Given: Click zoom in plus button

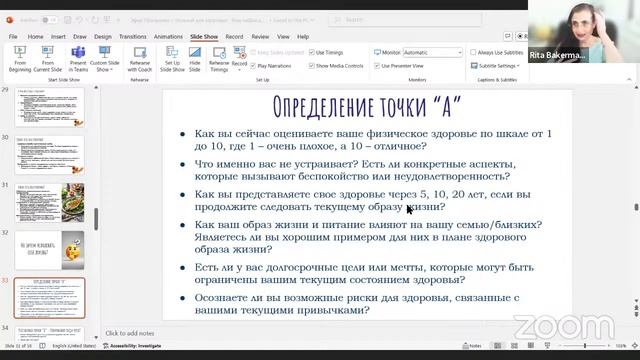Looking at the screenshot, I should [x=609, y=346].
